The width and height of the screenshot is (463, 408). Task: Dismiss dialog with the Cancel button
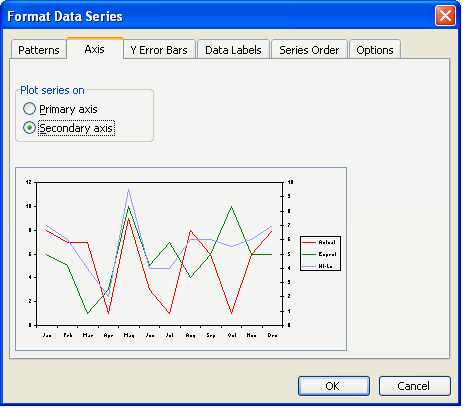415,386
